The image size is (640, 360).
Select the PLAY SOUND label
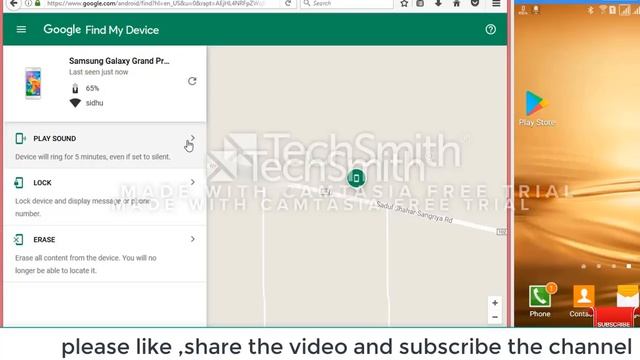click(x=55, y=139)
